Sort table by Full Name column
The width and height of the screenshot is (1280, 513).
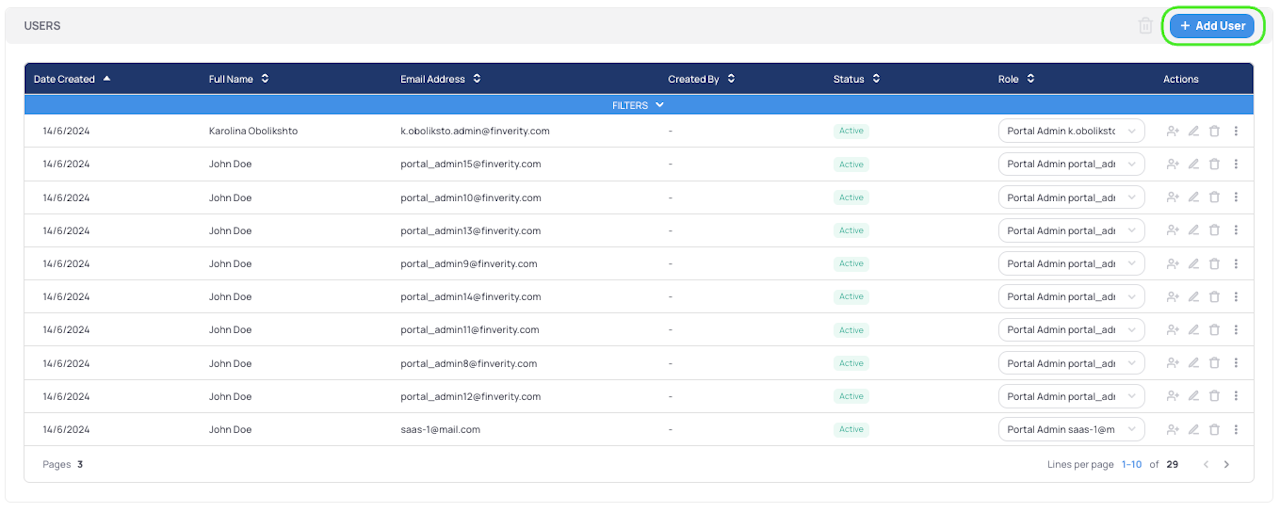238,79
